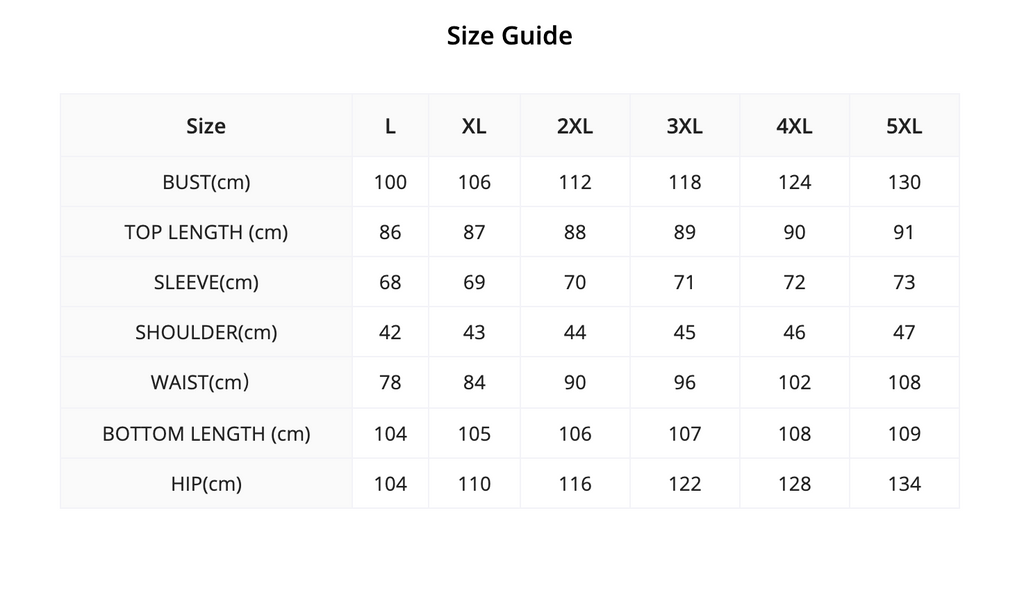Click the SHOULDER(cm) row label
Viewport: 1024px width, 602px height.
click(x=206, y=333)
